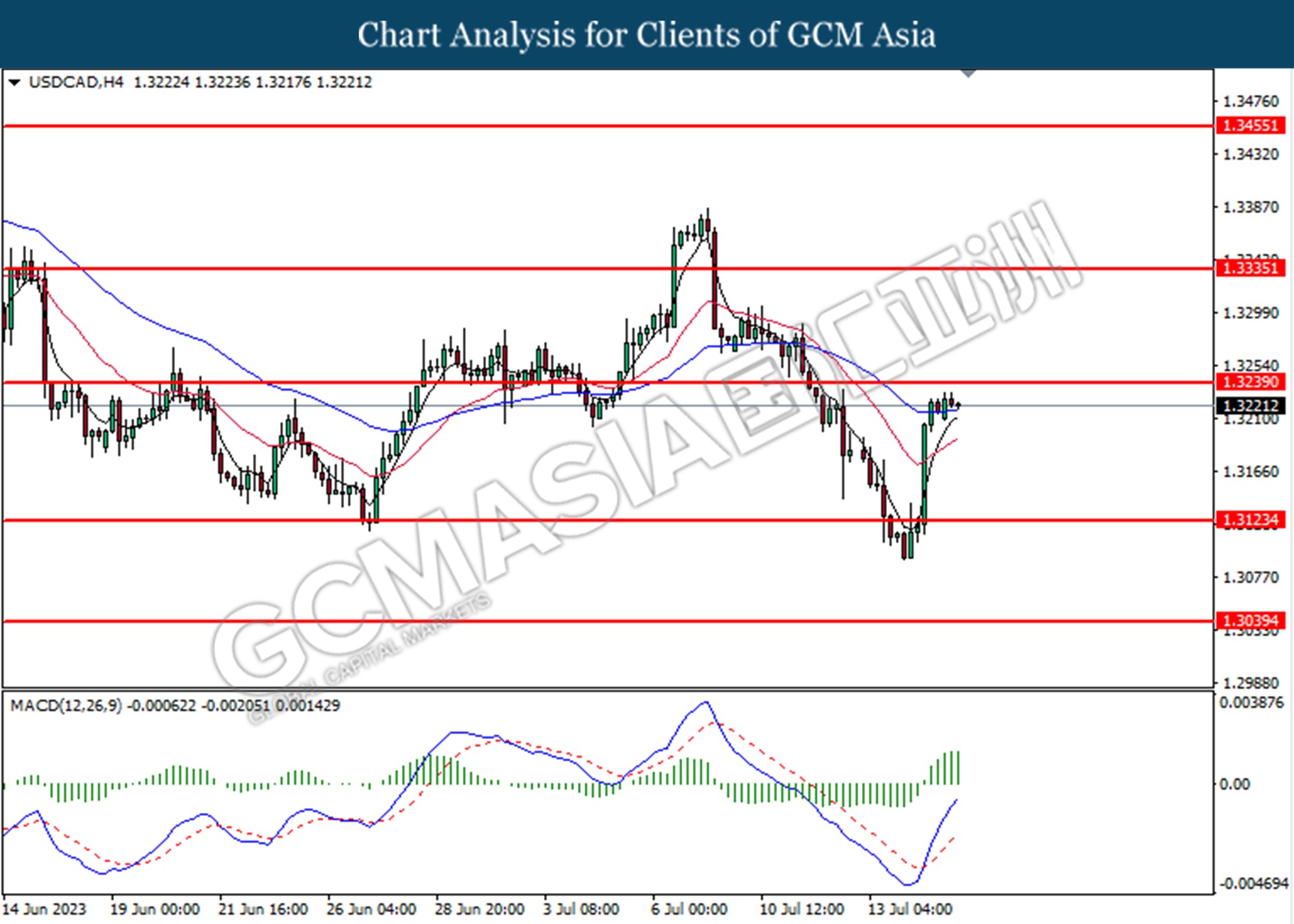1294x924 pixels.
Task: Click the 3 Jul 08:00 time label
Action: point(581,909)
